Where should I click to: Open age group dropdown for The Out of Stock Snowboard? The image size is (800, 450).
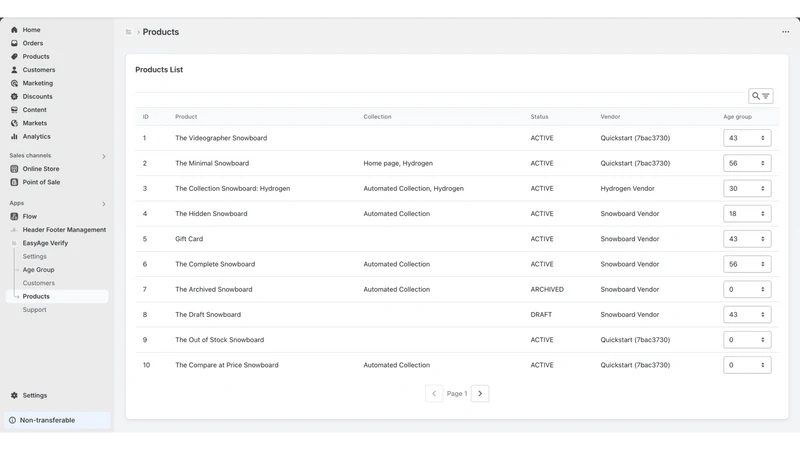pos(747,340)
